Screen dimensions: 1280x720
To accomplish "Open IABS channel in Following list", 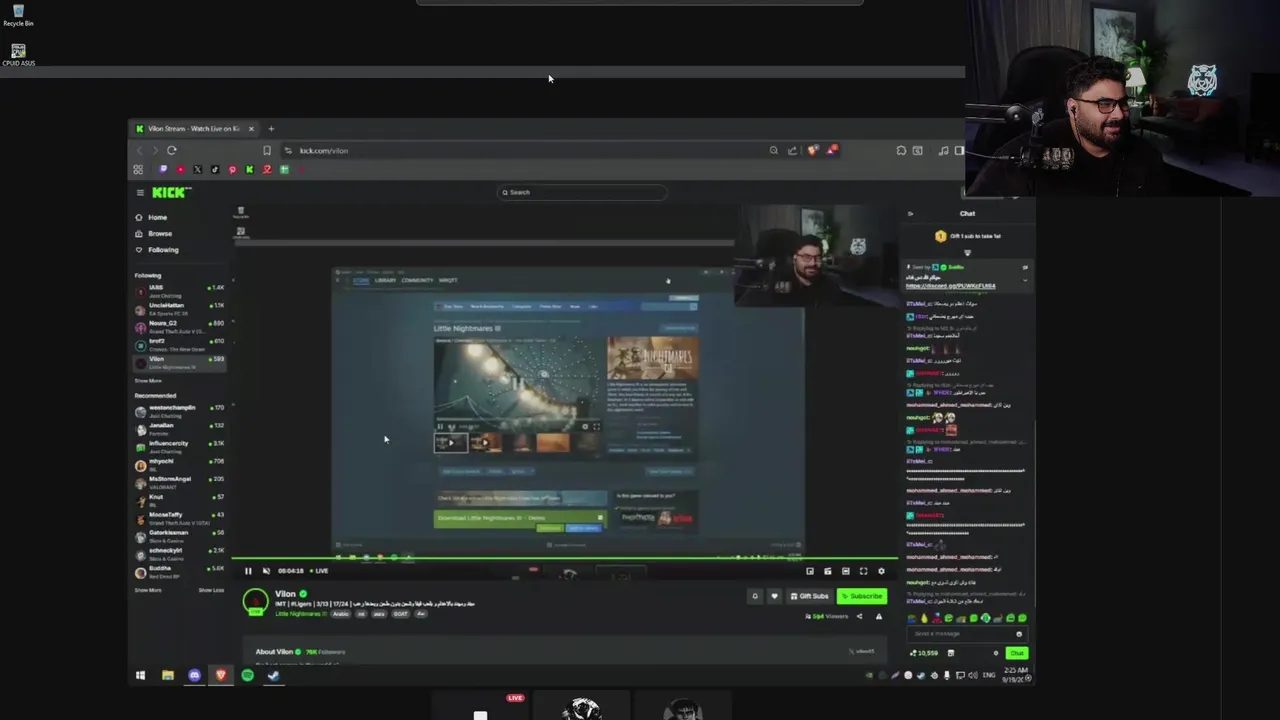I will pyautogui.click(x=180, y=290).
